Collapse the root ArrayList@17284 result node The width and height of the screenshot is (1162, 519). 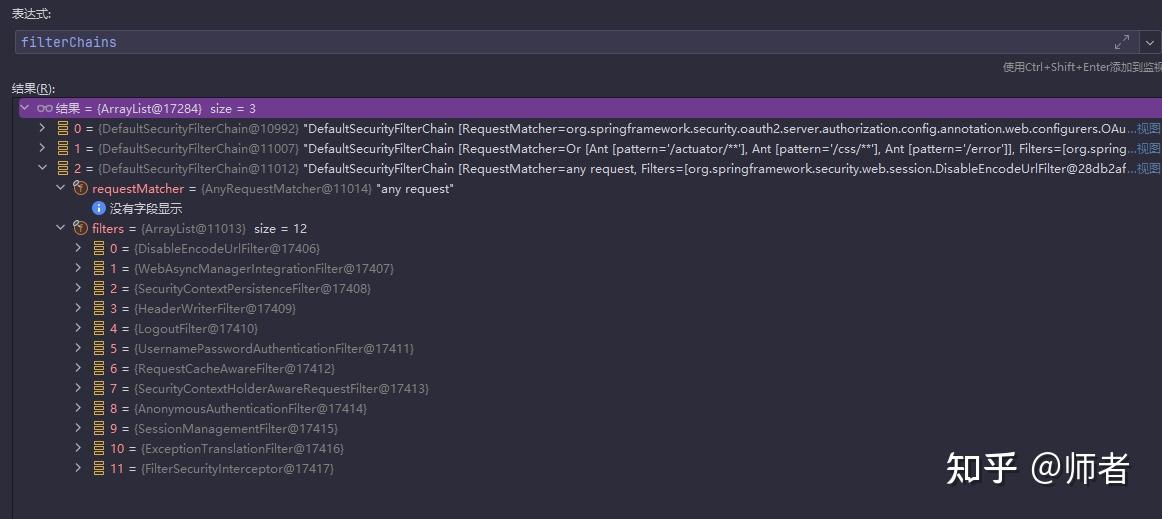(x=24, y=108)
